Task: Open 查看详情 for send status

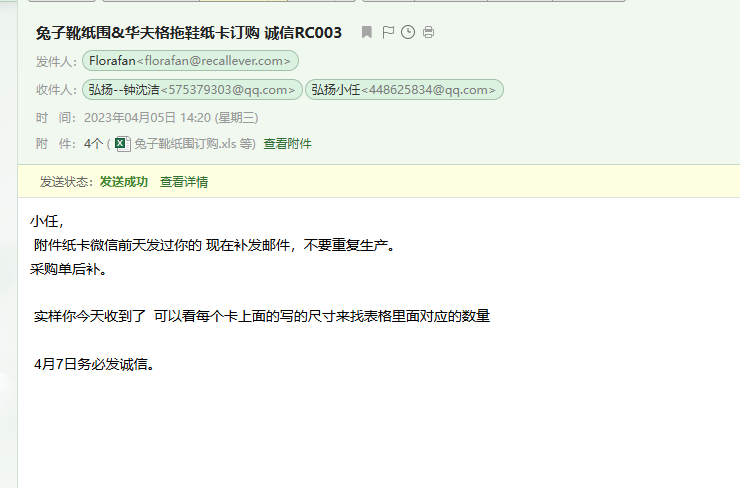Action: pos(184,182)
